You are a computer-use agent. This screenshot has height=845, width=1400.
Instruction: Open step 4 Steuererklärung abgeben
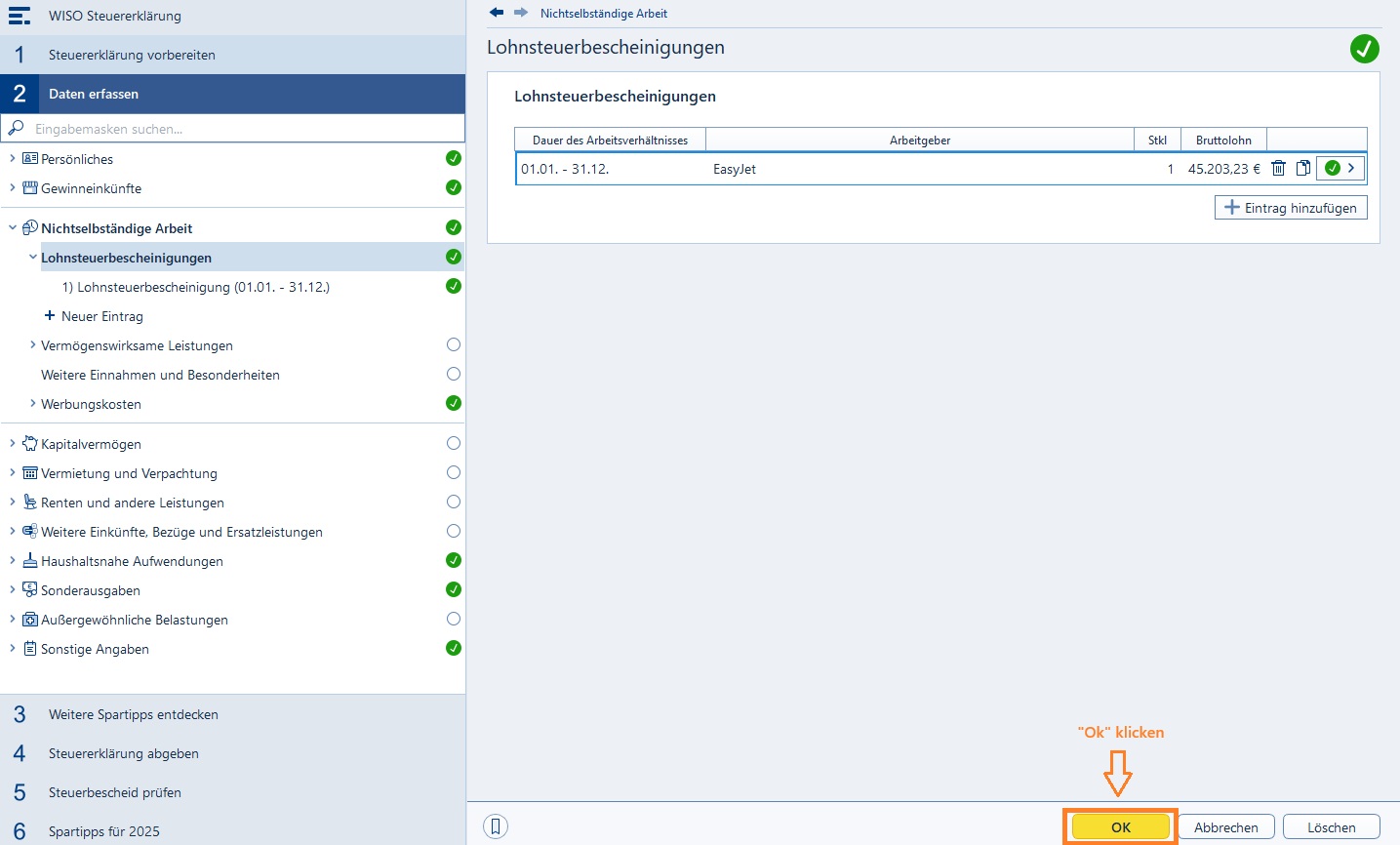[232, 753]
